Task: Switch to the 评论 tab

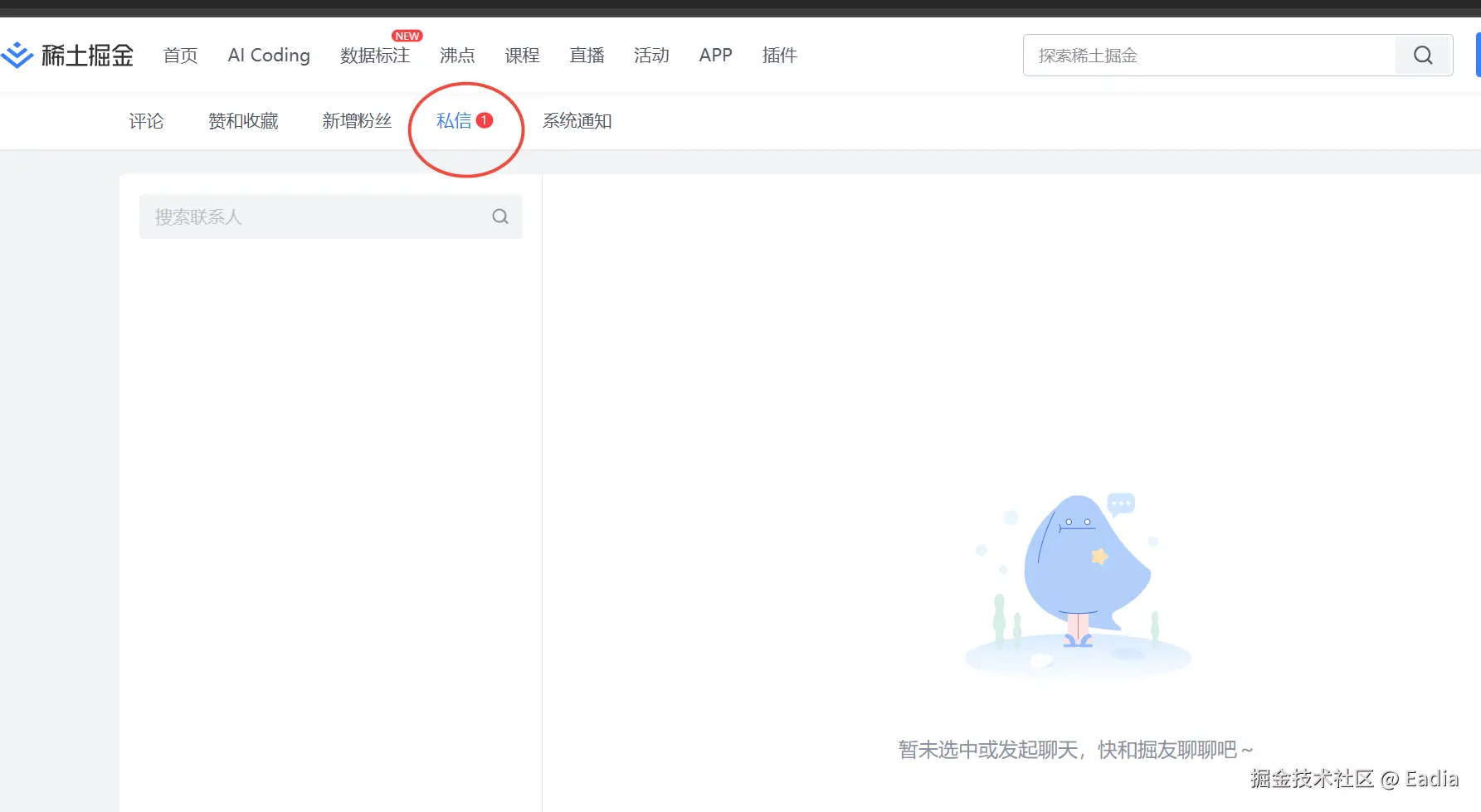Action: click(x=147, y=120)
